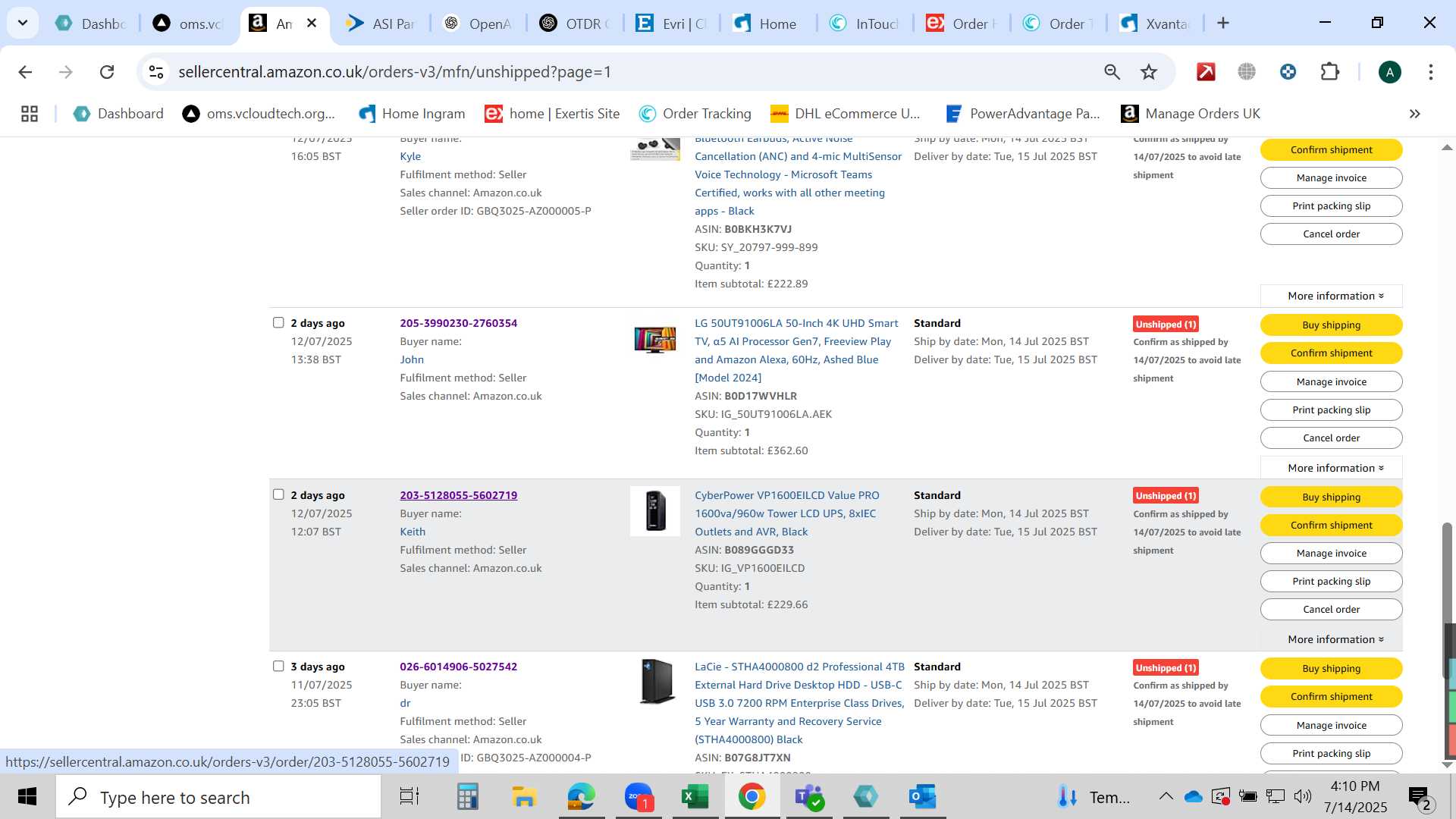The image size is (1456, 819).
Task: Click Buy shipping for LG TV order
Action: click(1331, 325)
